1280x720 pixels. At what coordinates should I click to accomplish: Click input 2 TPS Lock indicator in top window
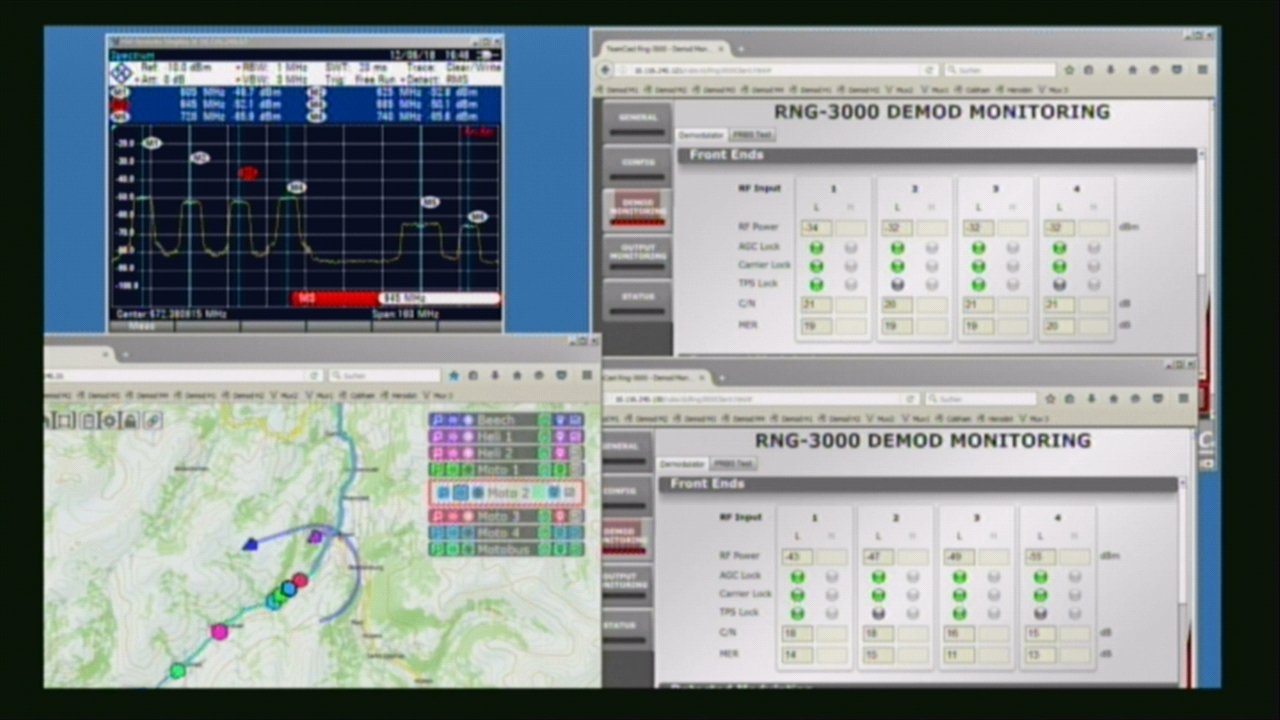click(x=897, y=284)
